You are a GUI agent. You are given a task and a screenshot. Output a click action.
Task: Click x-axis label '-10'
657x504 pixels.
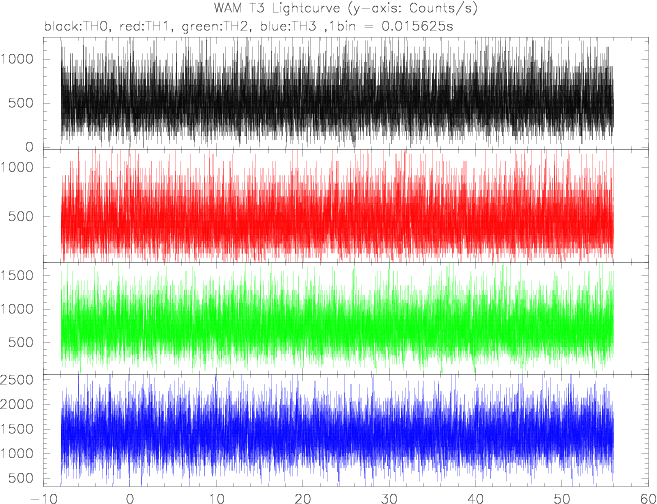(x=43, y=499)
